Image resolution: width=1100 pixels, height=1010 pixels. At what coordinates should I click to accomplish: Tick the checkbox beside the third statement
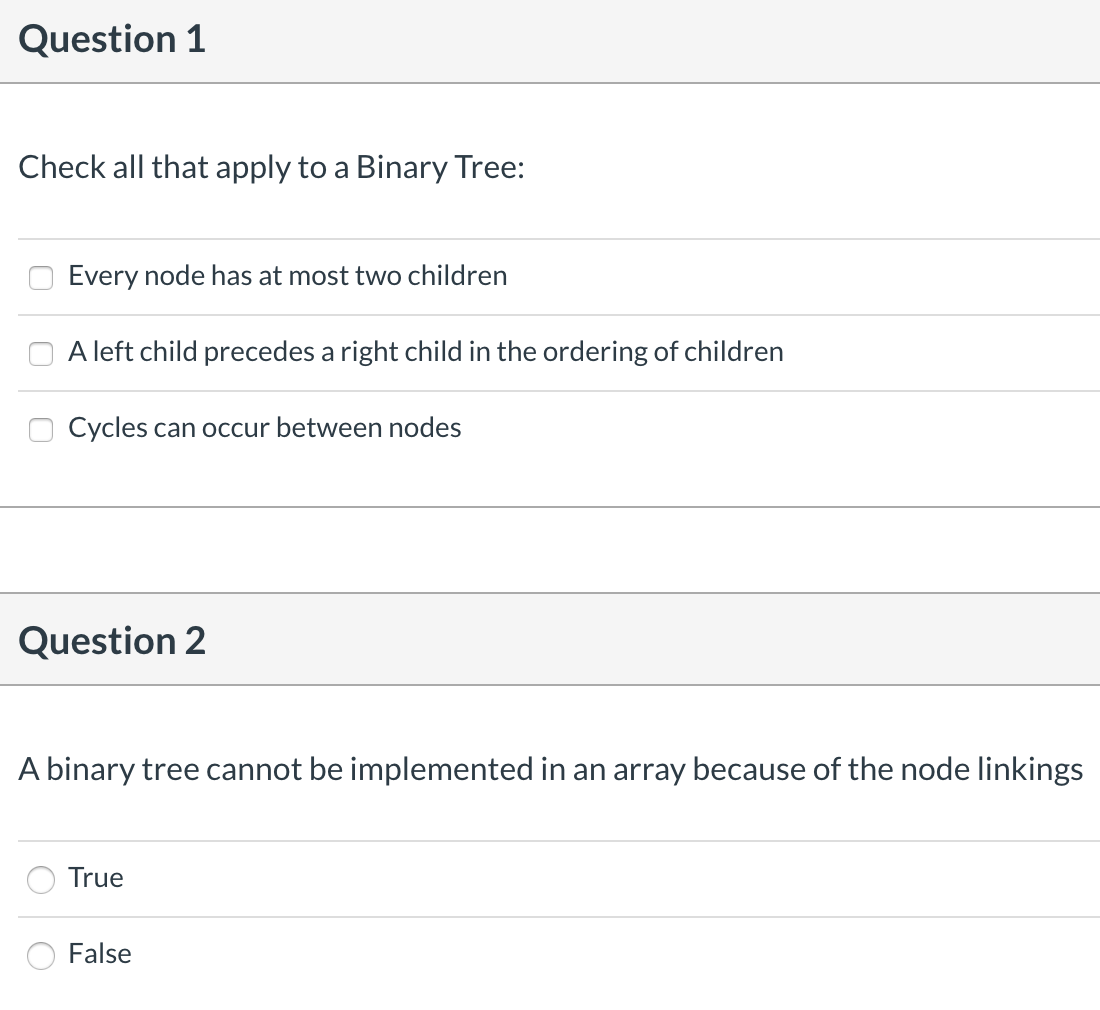click(41, 429)
